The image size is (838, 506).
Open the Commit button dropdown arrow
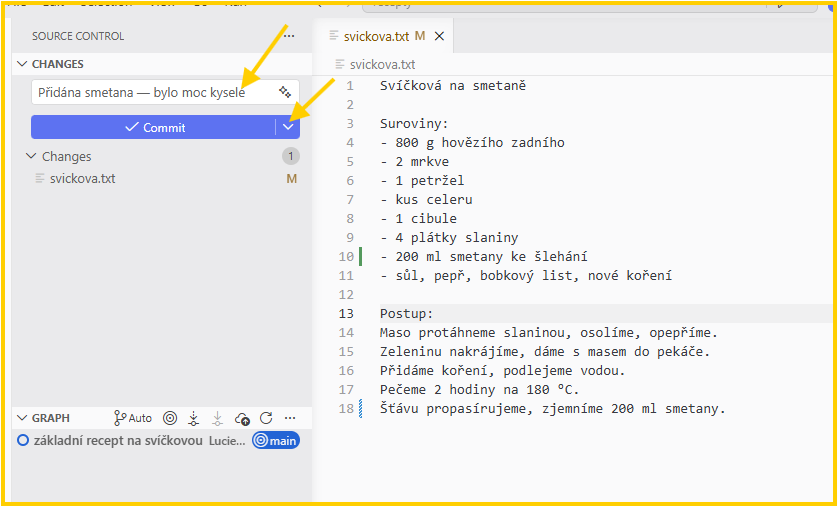[x=288, y=127]
